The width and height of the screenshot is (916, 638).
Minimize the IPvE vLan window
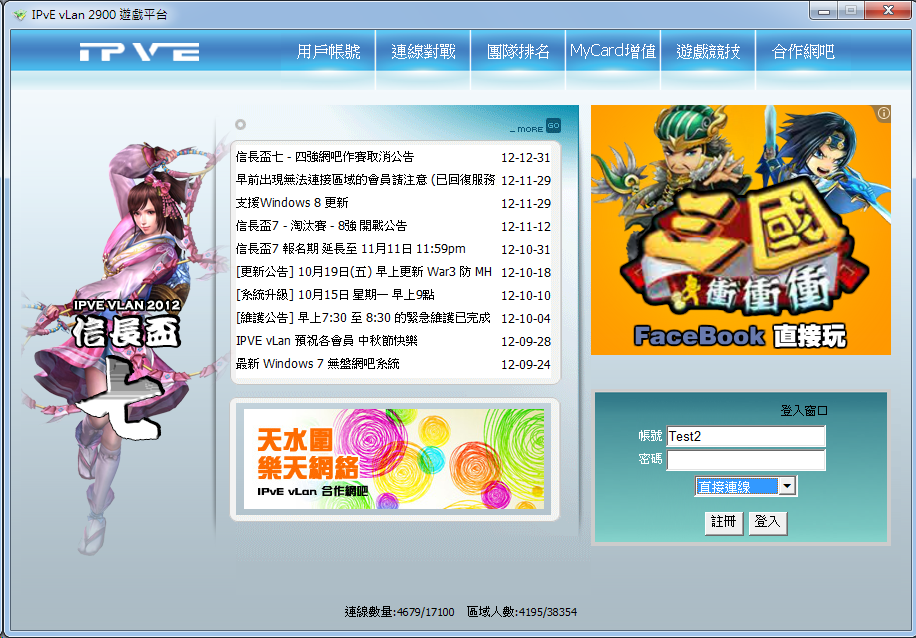pyautogui.click(x=824, y=11)
